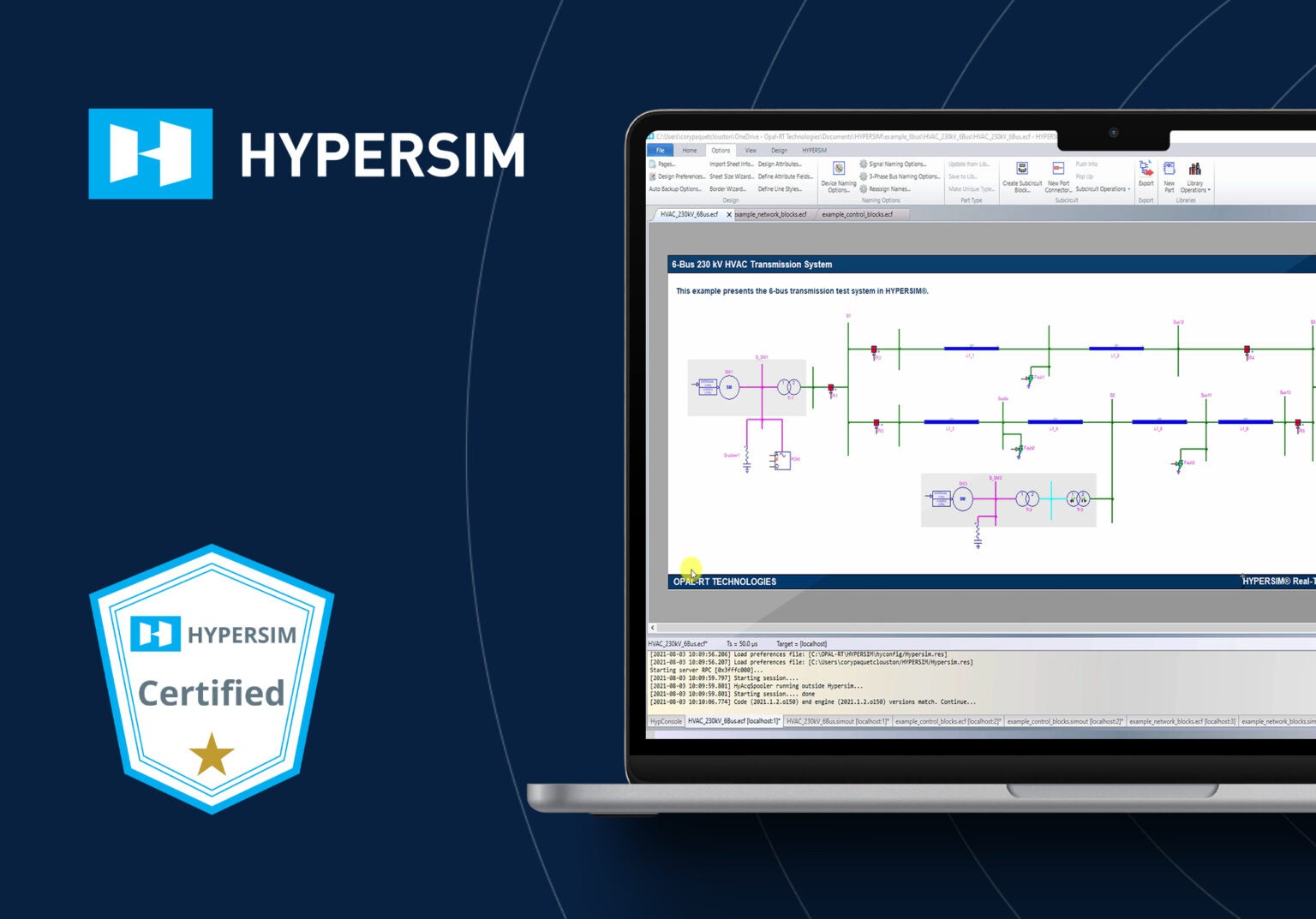Select the HypConsole tab at the bottom
The image size is (1316, 919).
point(667,721)
